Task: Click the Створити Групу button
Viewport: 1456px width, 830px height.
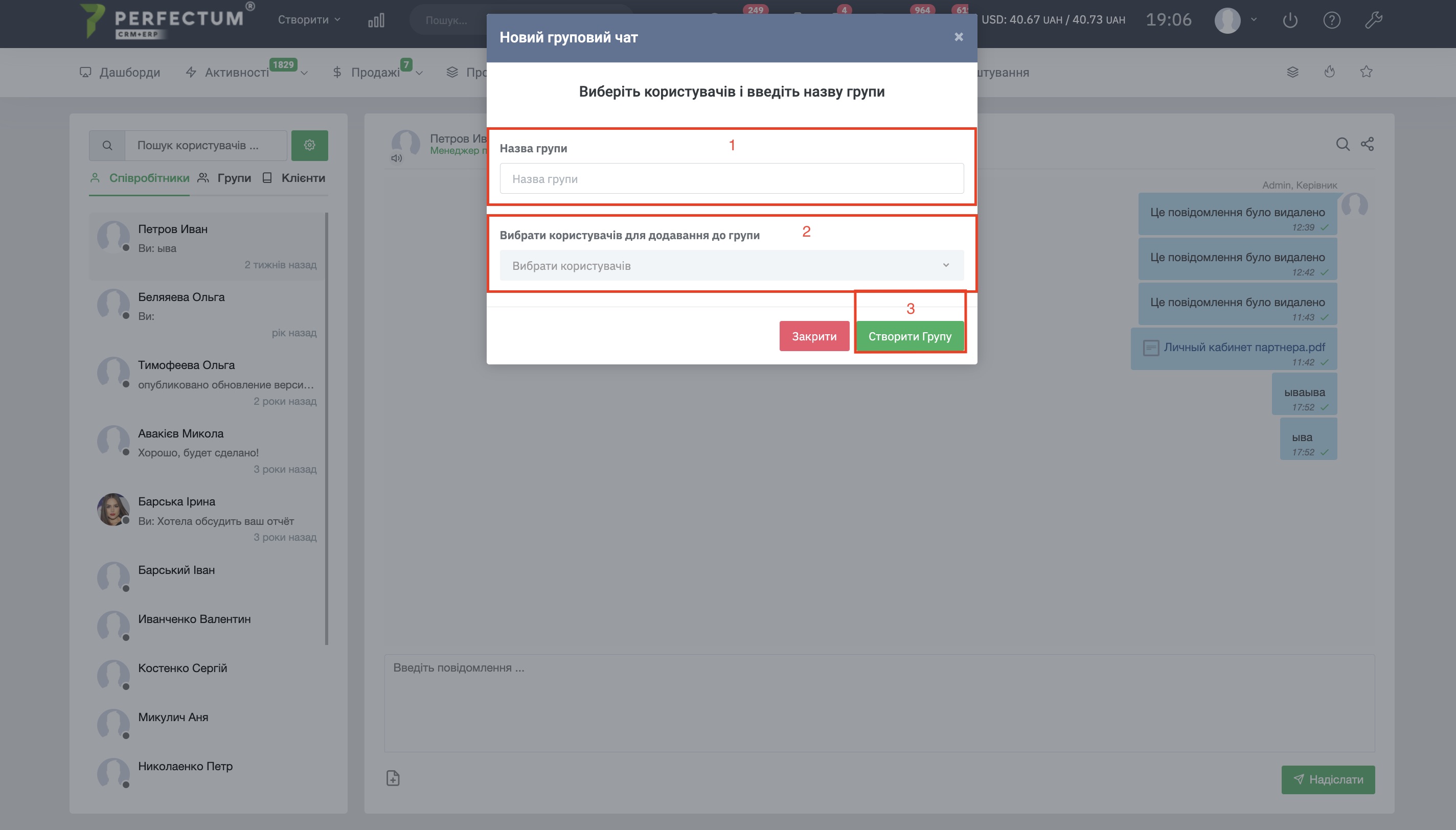Action: [909, 336]
